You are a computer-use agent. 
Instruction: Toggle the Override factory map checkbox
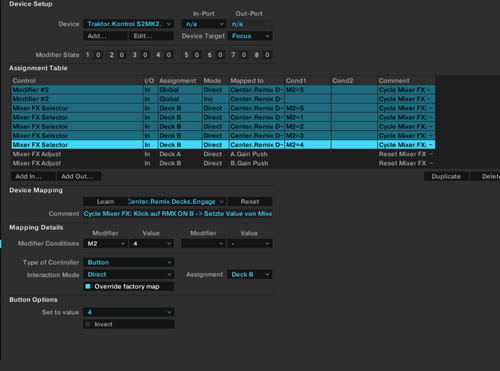88,286
